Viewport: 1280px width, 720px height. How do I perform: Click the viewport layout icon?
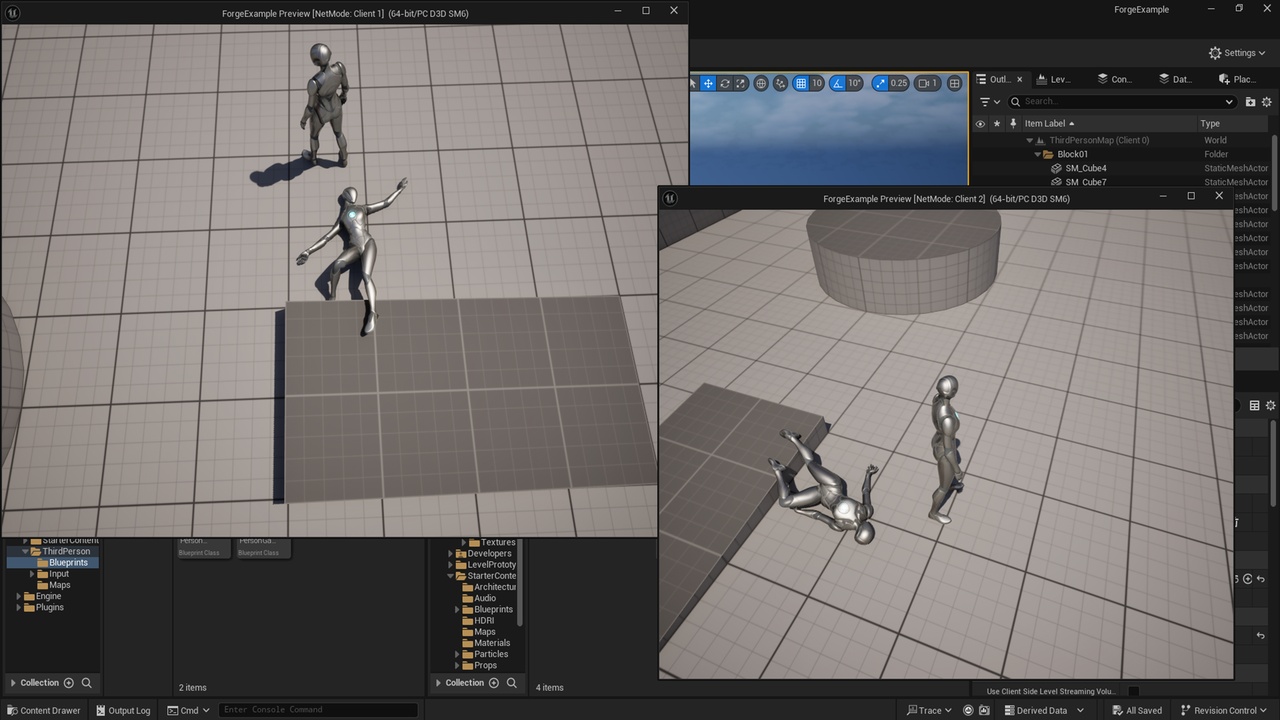click(954, 83)
